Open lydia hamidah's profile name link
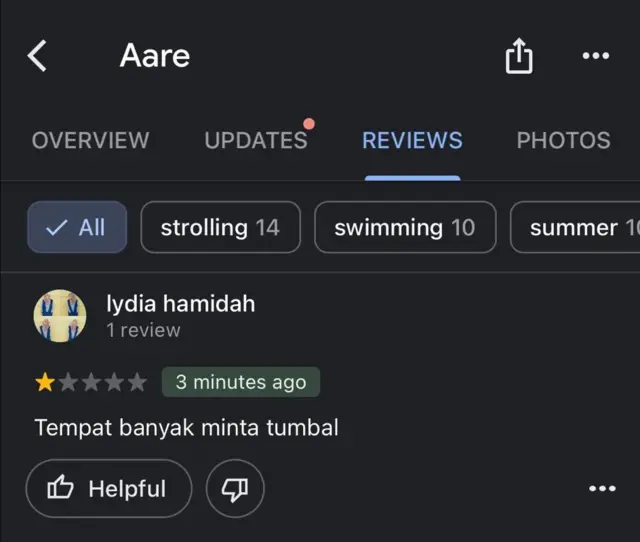The image size is (640, 542). 180,303
